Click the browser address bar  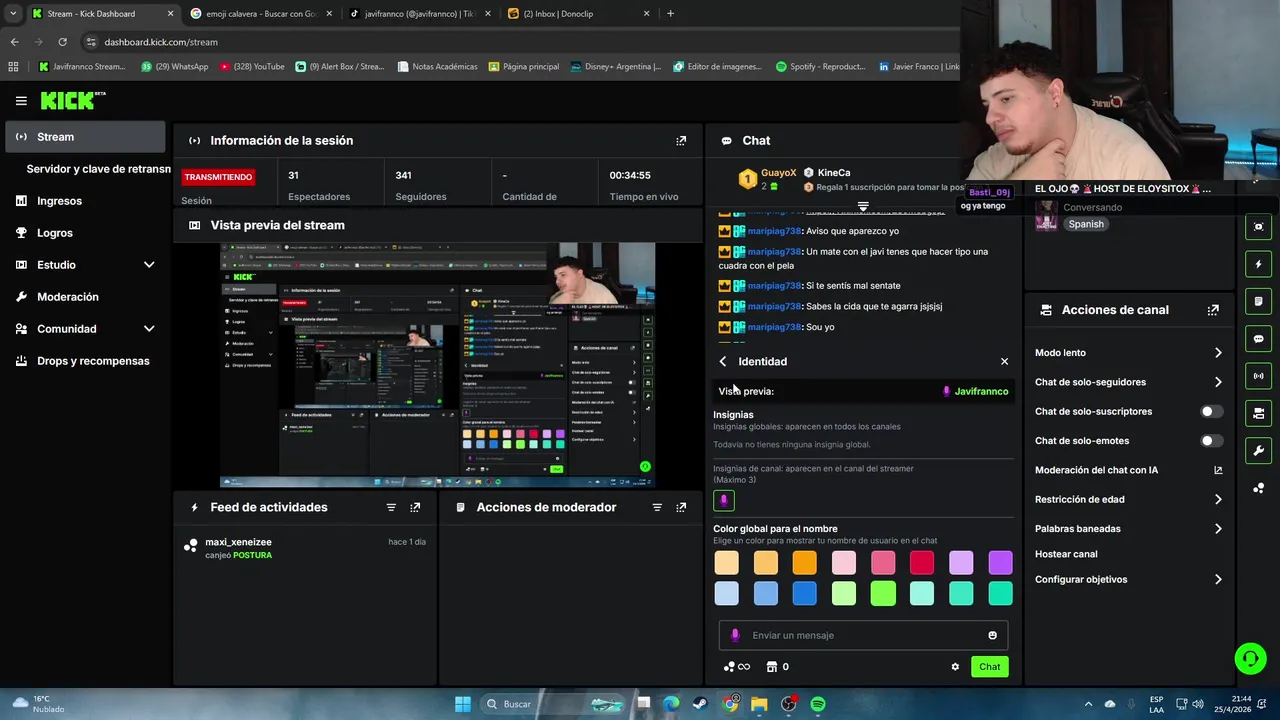(520, 42)
